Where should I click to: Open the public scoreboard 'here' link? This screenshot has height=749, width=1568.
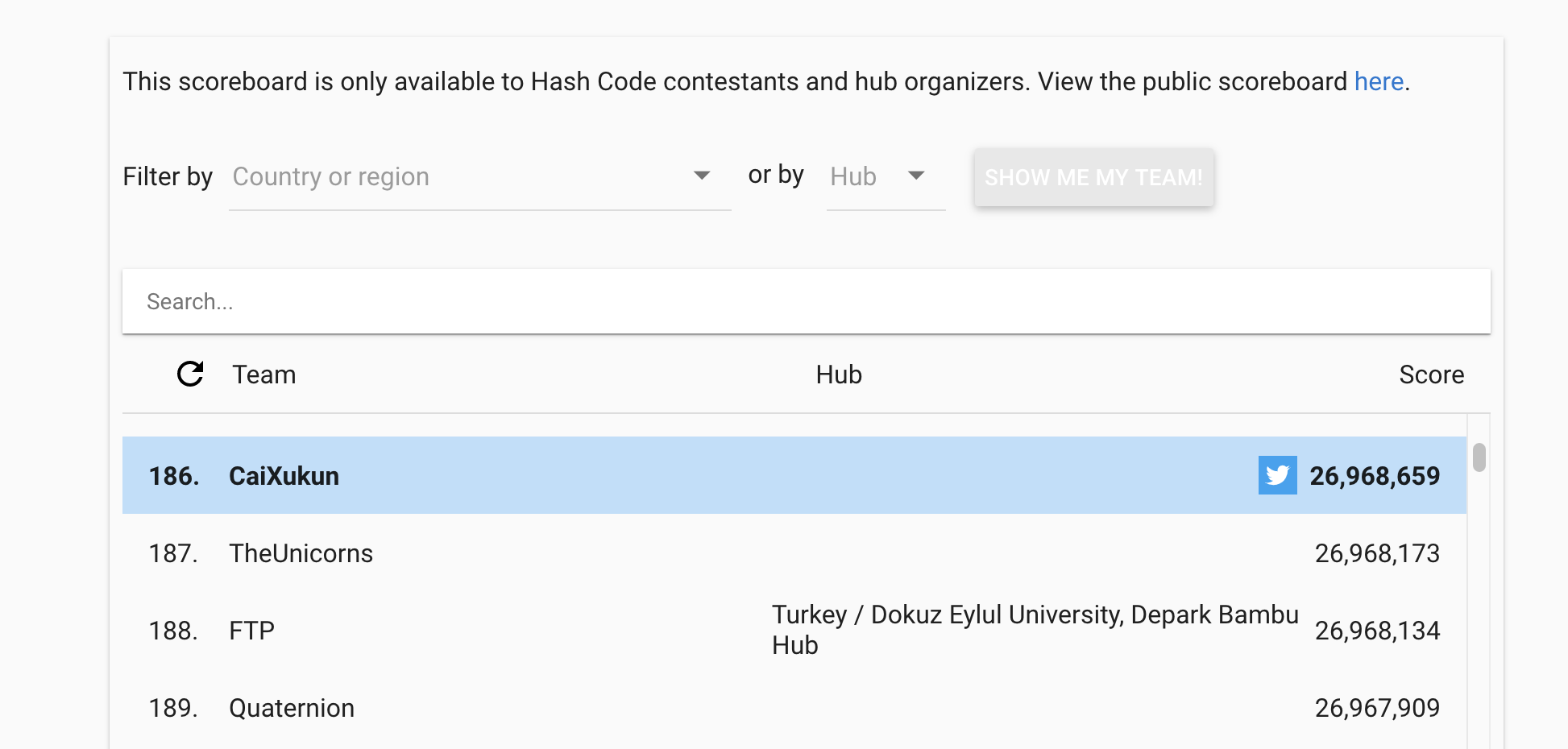(x=1379, y=81)
